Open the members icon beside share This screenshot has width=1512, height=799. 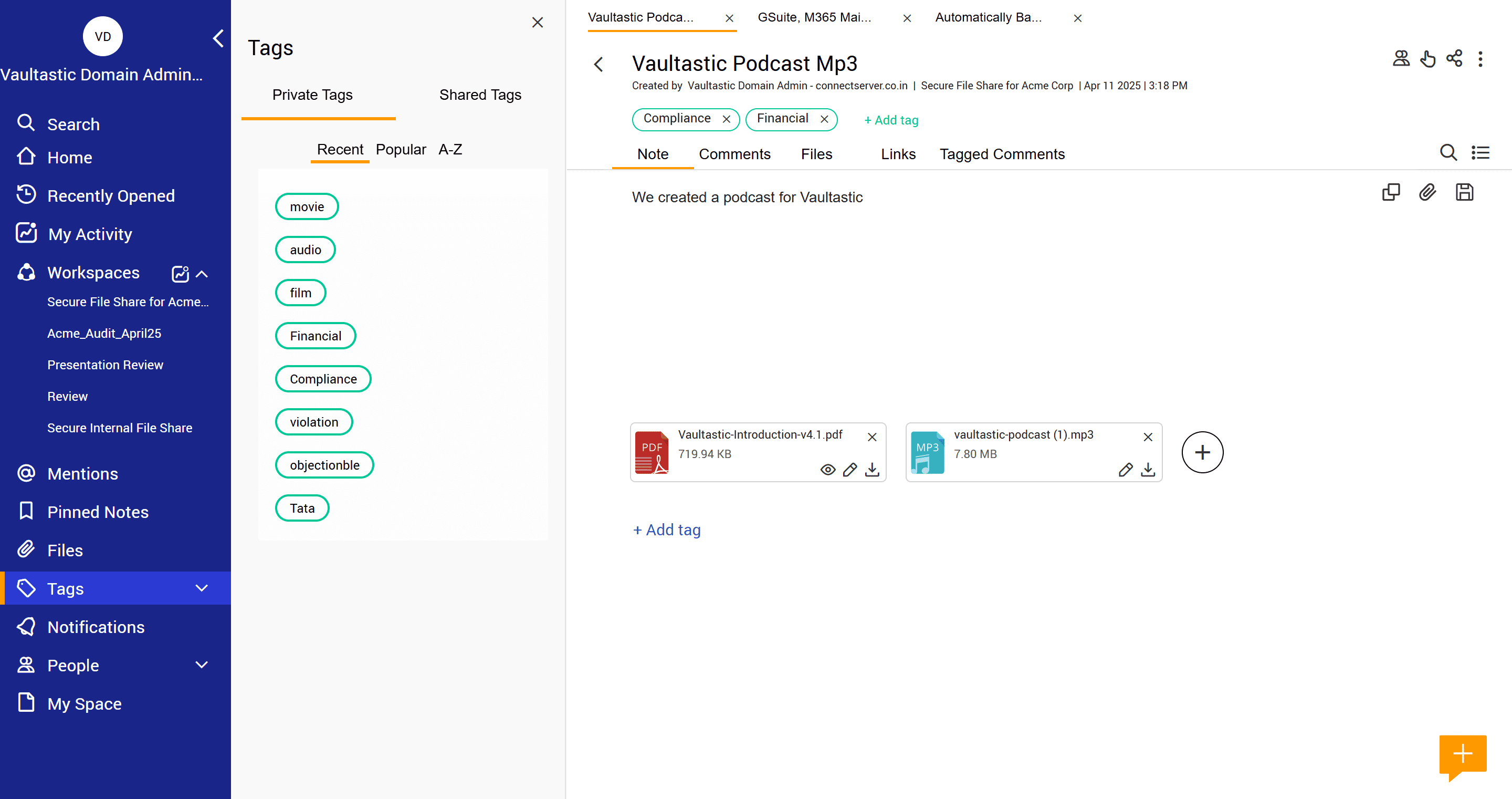click(x=1401, y=59)
